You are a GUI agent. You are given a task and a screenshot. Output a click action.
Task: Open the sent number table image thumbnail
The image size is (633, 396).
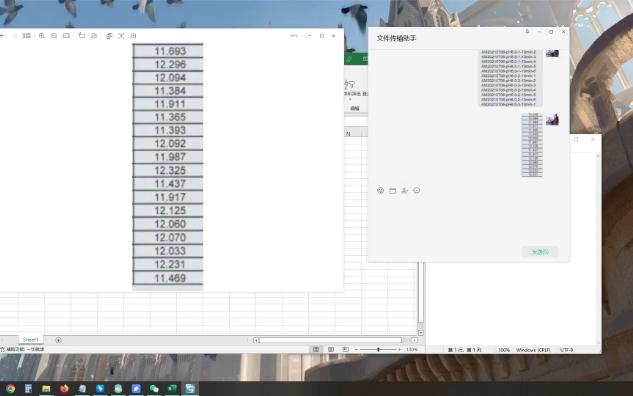(x=532, y=145)
